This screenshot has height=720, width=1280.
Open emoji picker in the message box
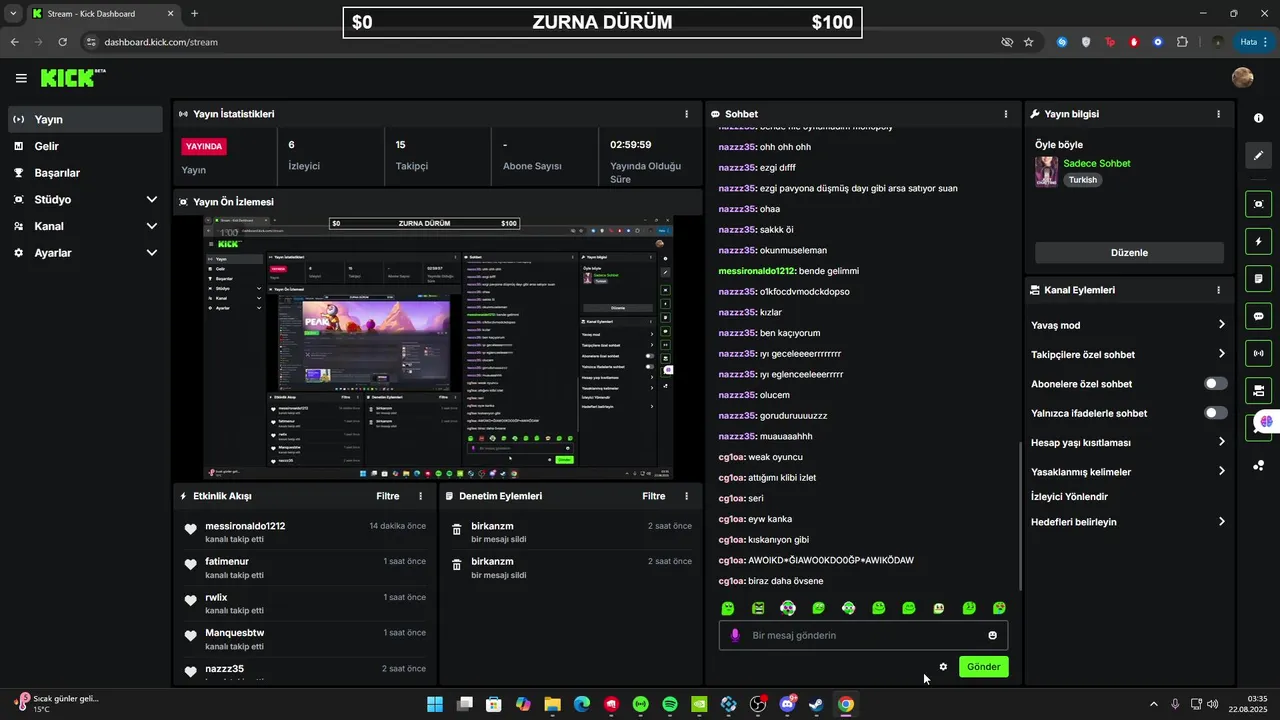point(992,635)
